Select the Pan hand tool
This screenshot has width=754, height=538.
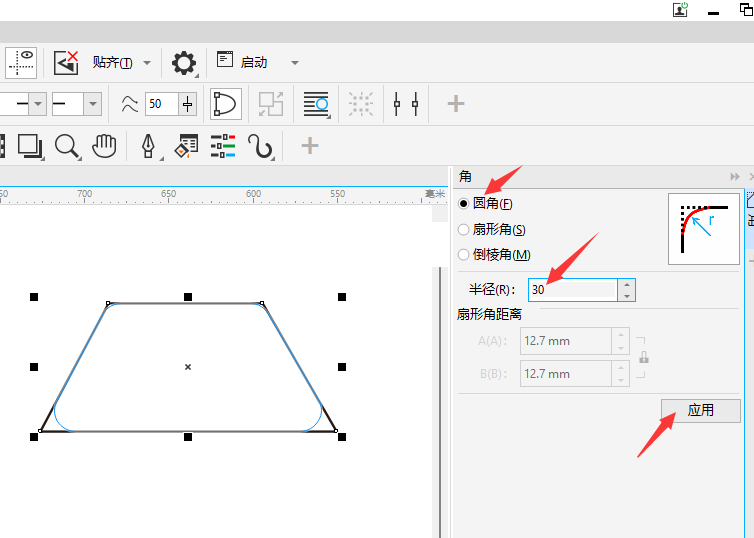click(104, 146)
